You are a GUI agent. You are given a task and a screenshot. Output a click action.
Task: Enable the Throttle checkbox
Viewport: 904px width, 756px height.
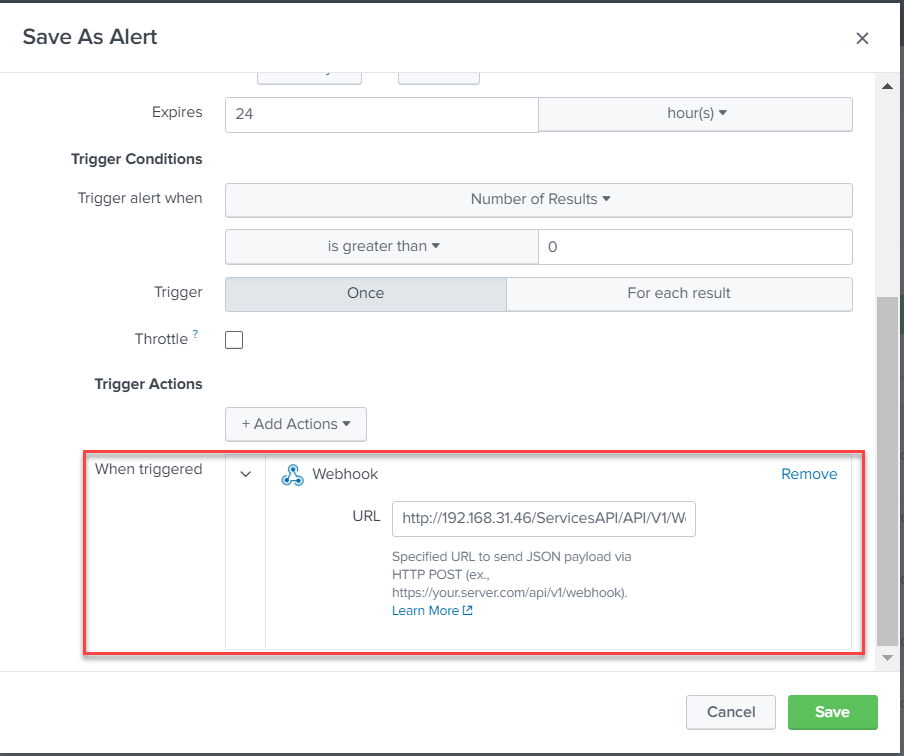coord(234,340)
